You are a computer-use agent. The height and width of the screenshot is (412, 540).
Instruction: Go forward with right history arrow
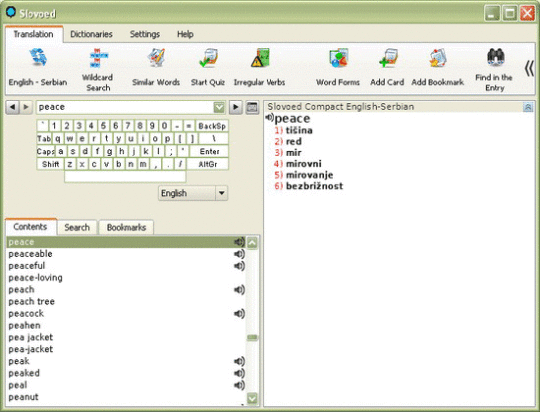tap(26, 107)
